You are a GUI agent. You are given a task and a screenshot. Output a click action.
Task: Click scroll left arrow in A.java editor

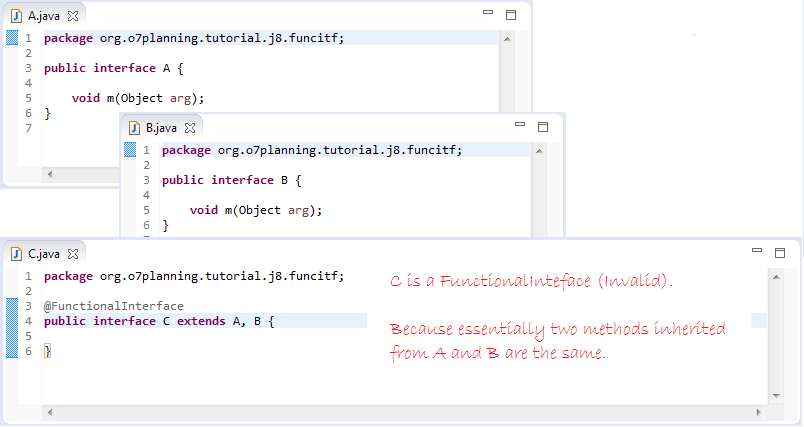(50, 174)
